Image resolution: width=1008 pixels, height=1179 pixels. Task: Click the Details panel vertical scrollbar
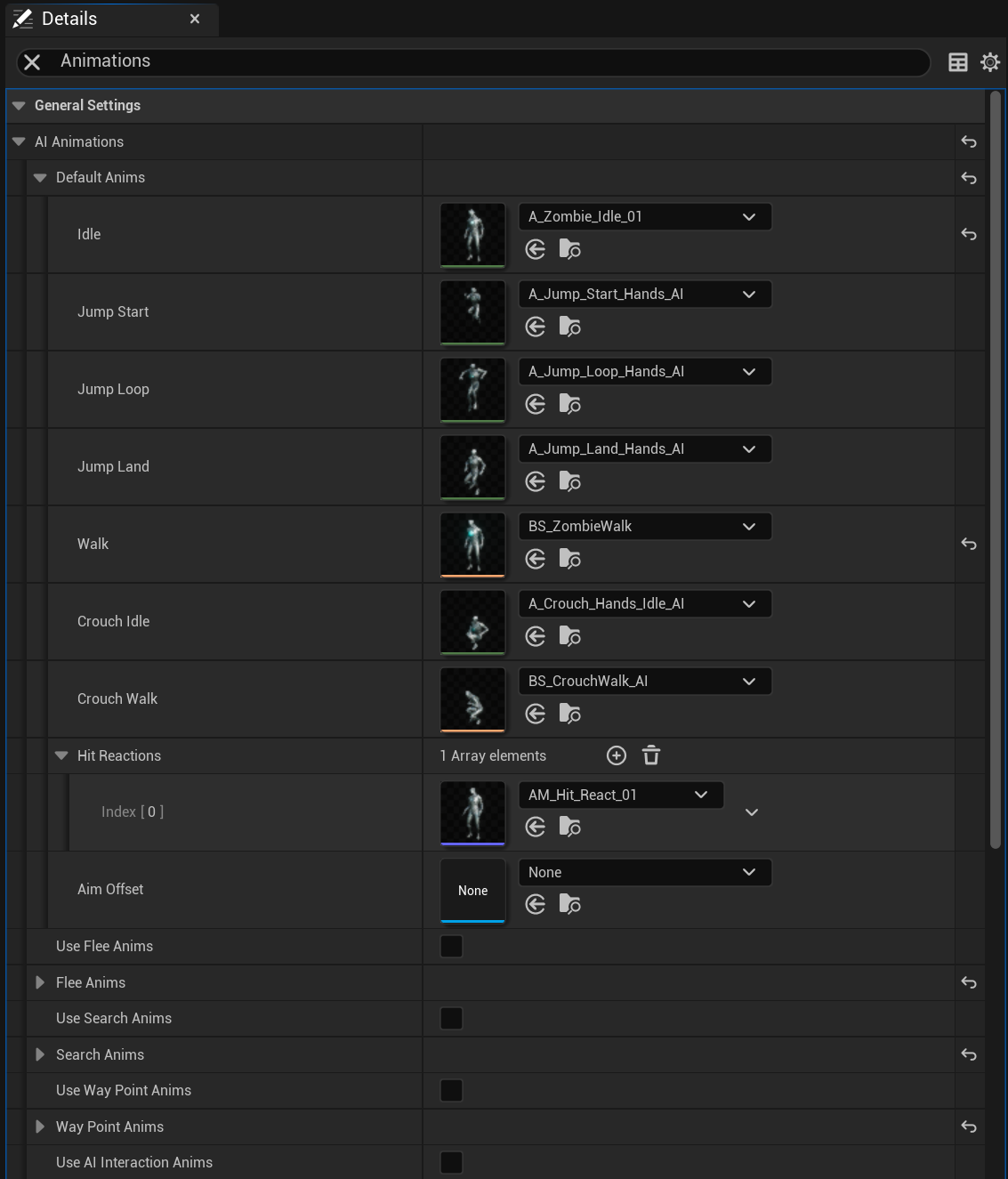coord(996,470)
